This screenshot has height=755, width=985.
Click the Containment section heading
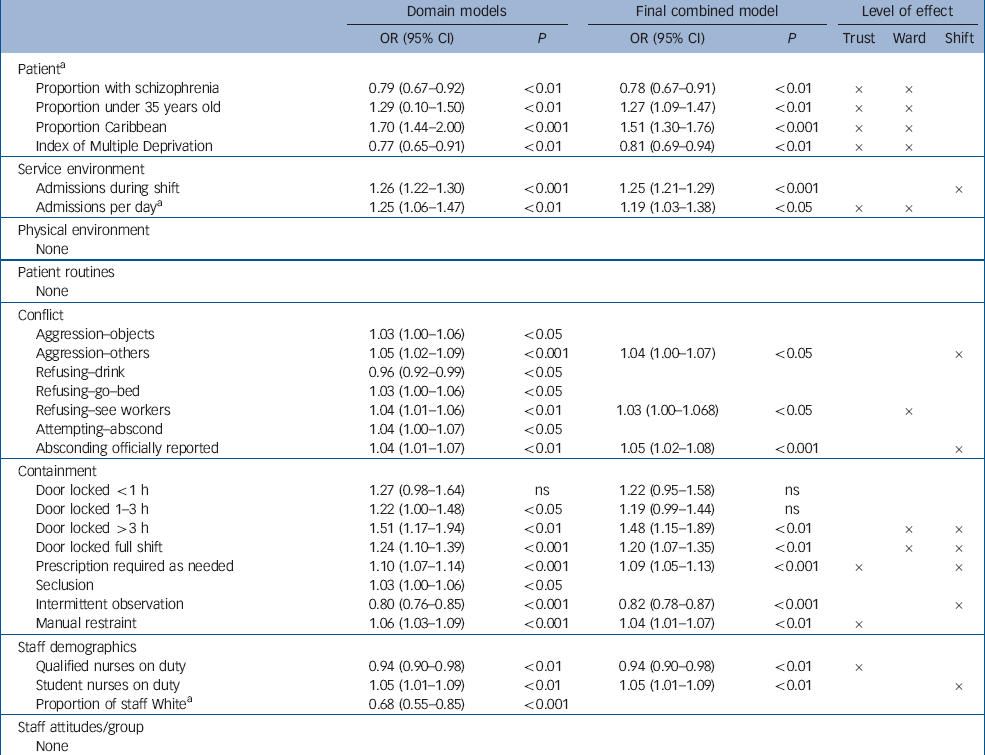coord(57,471)
